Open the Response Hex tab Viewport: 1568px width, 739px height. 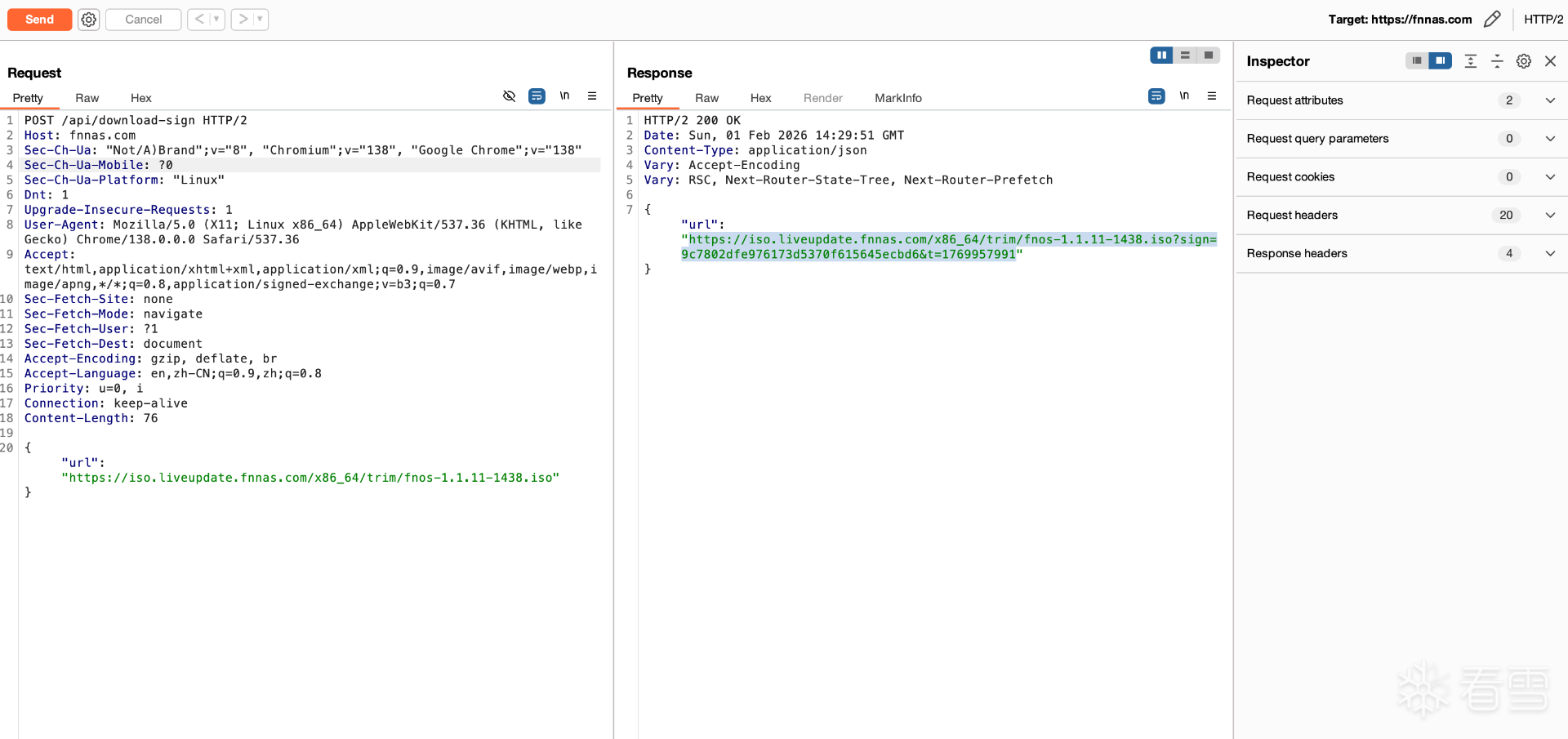pyautogui.click(x=760, y=98)
